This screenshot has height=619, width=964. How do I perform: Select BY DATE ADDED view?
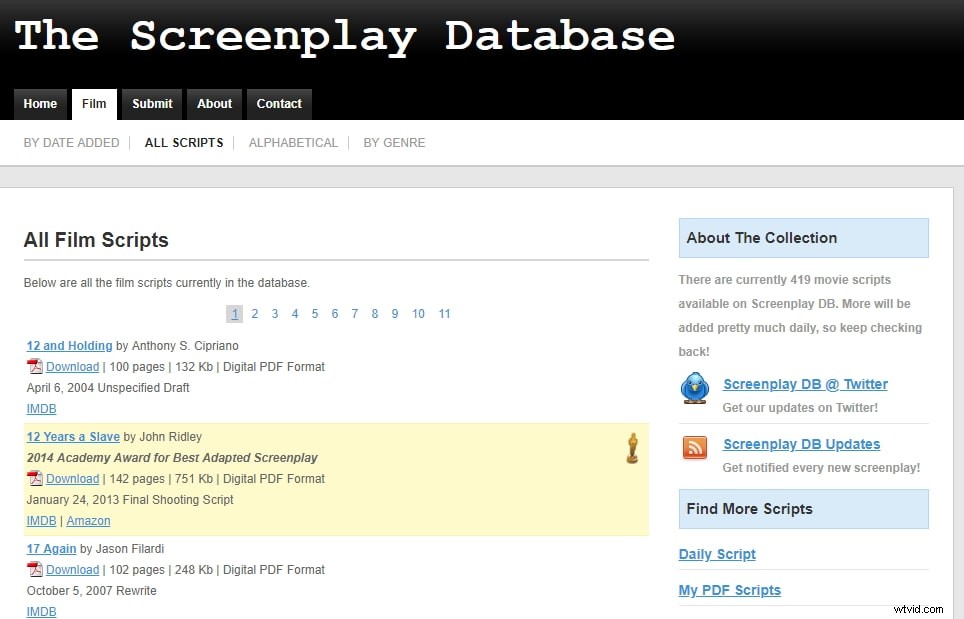(x=71, y=142)
